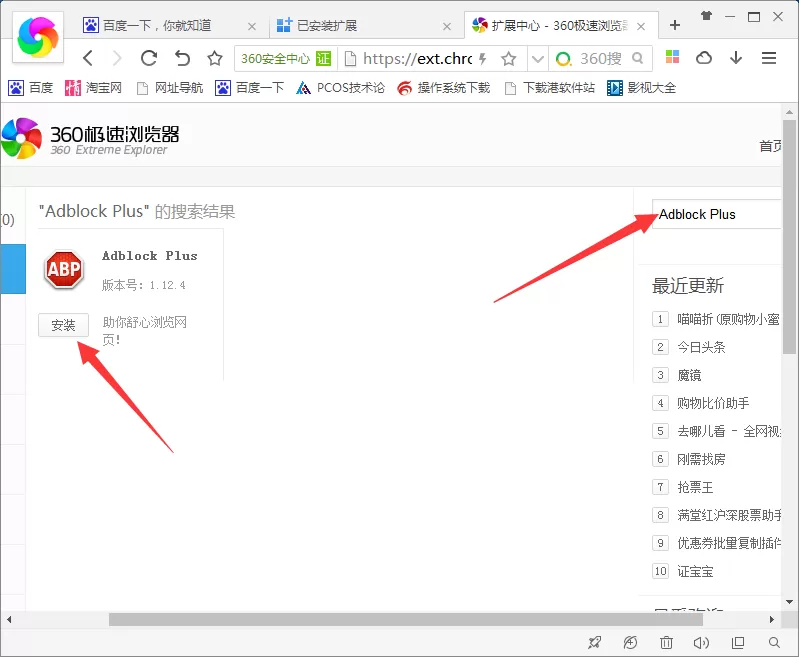Open the 下载港软件站 bookmark
Screen dimensions: 799x657
(549, 88)
